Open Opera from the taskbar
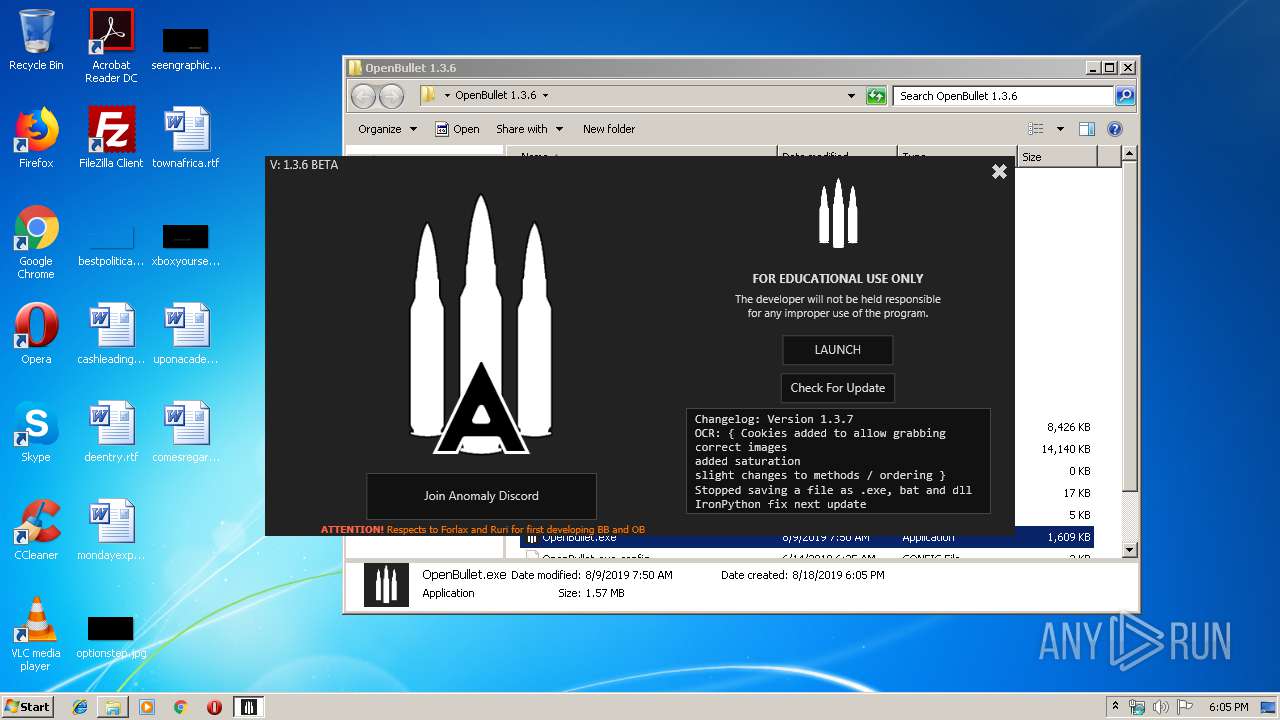The height and width of the screenshot is (720, 1280). pyautogui.click(x=214, y=707)
